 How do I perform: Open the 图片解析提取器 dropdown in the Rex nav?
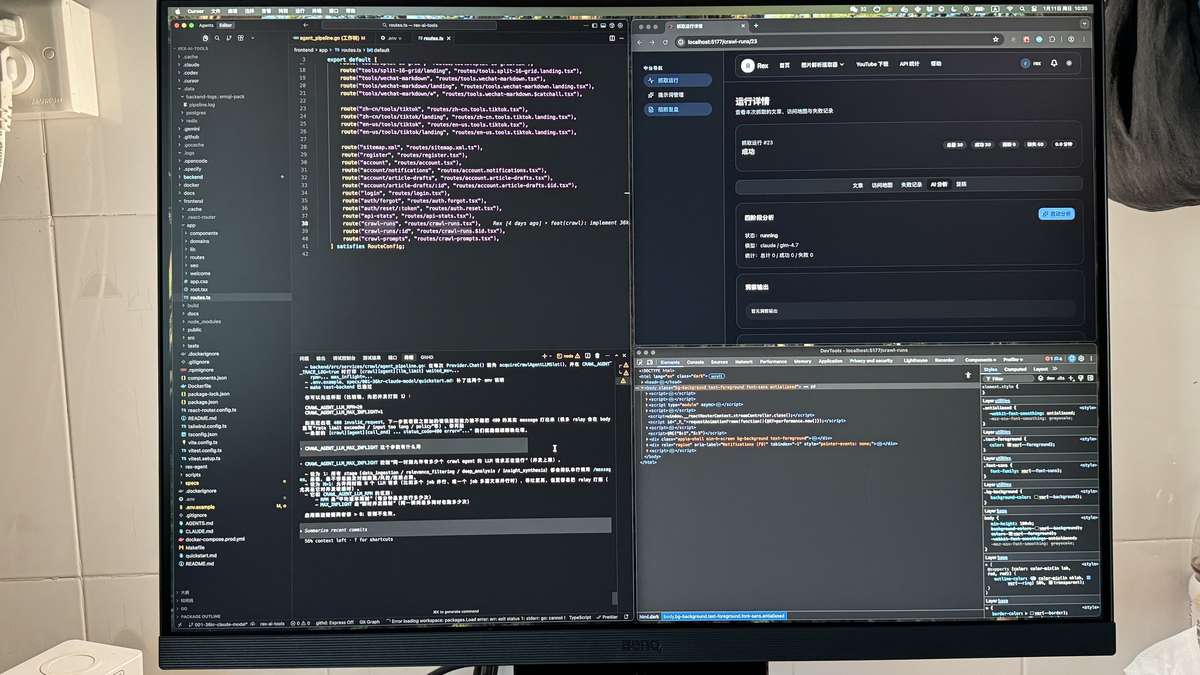pyautogui.click(x=823, y=63)
